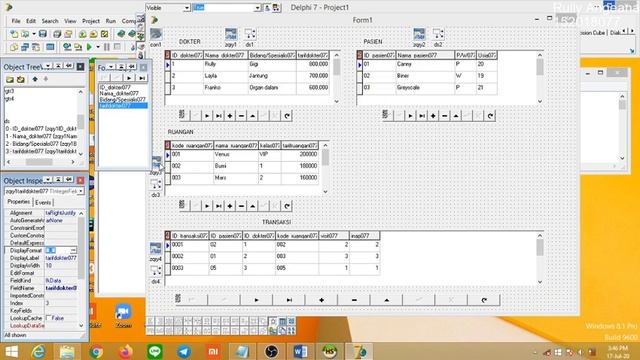Click Next arrow in Fields Editor navigator
Screen dimensions: 640x360
[x=129, y=78]
